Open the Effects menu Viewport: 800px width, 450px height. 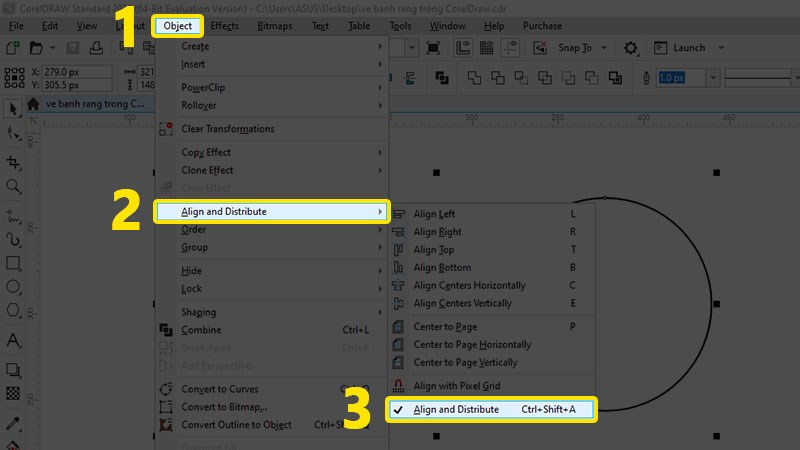click(224, 26)
